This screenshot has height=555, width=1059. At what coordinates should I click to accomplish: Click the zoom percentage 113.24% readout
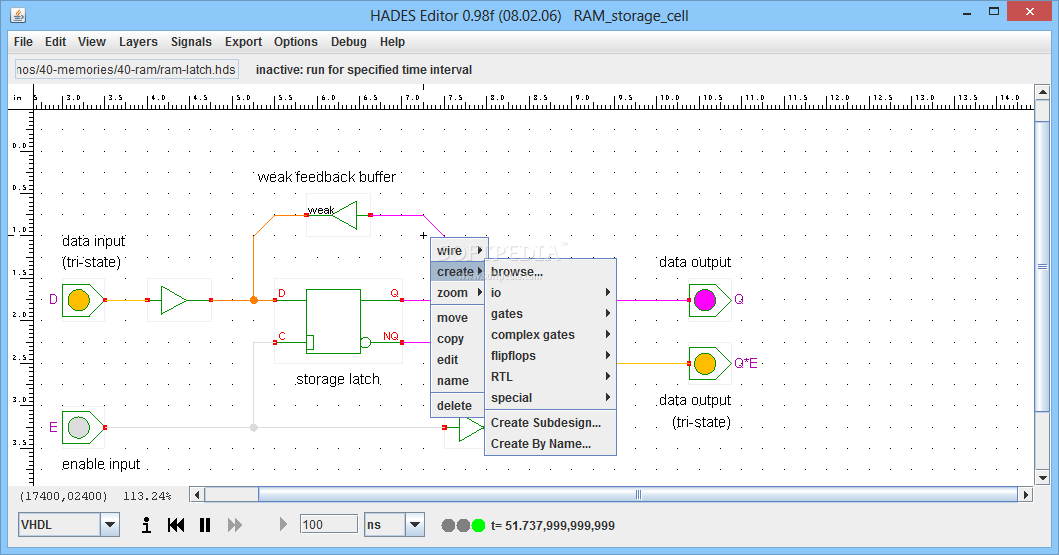[x=147, y=496]
